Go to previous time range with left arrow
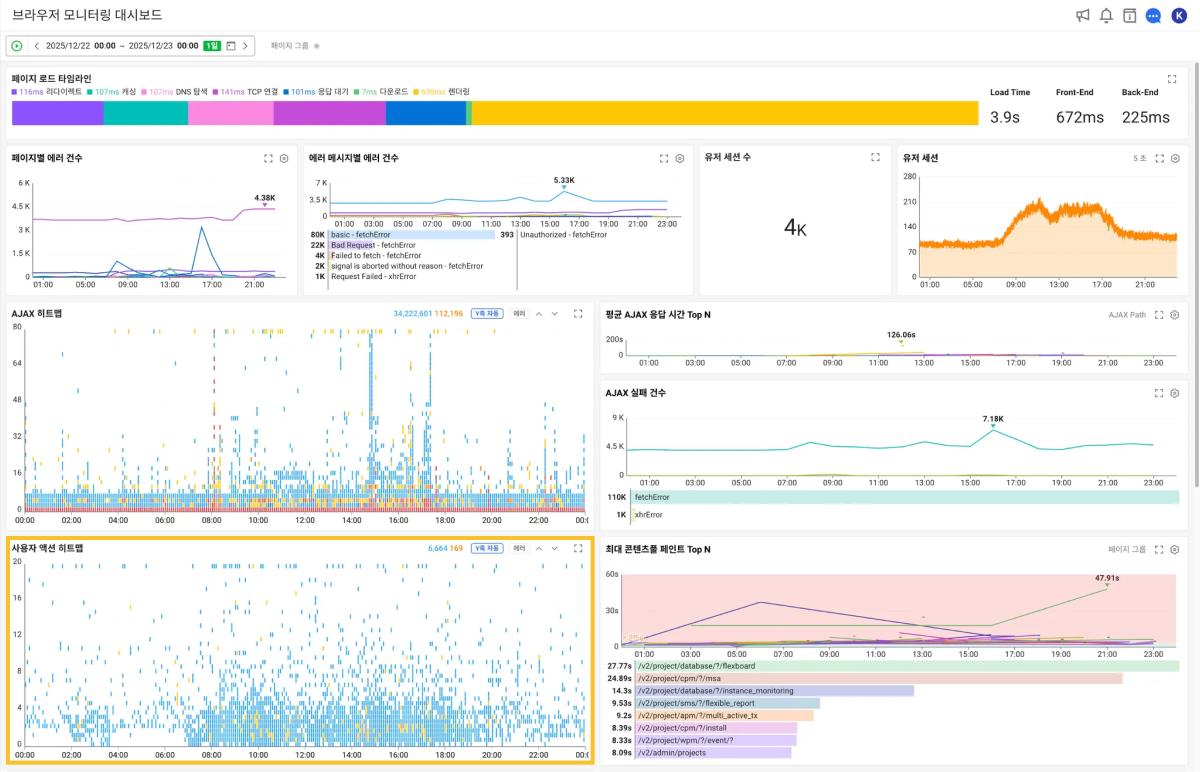 coord(37,46)
